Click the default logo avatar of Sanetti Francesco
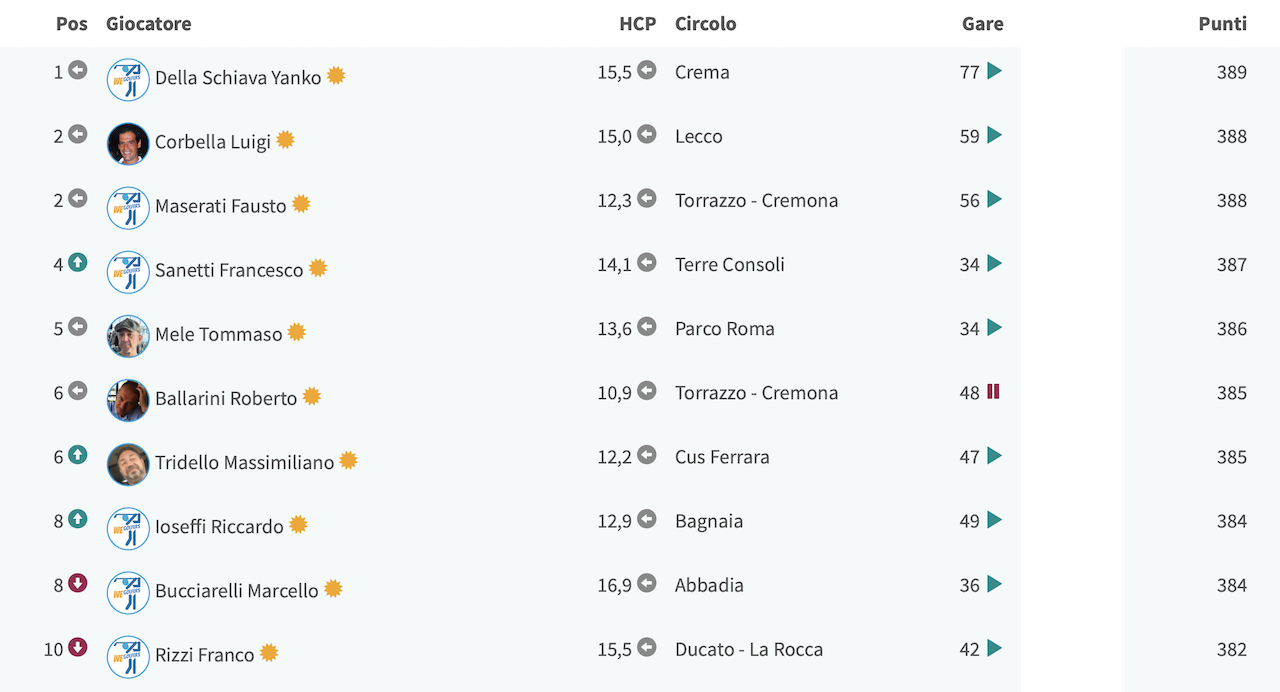The width and height of the screenshot is (1280, 692). pyautogui.click(x=128, y=272)
